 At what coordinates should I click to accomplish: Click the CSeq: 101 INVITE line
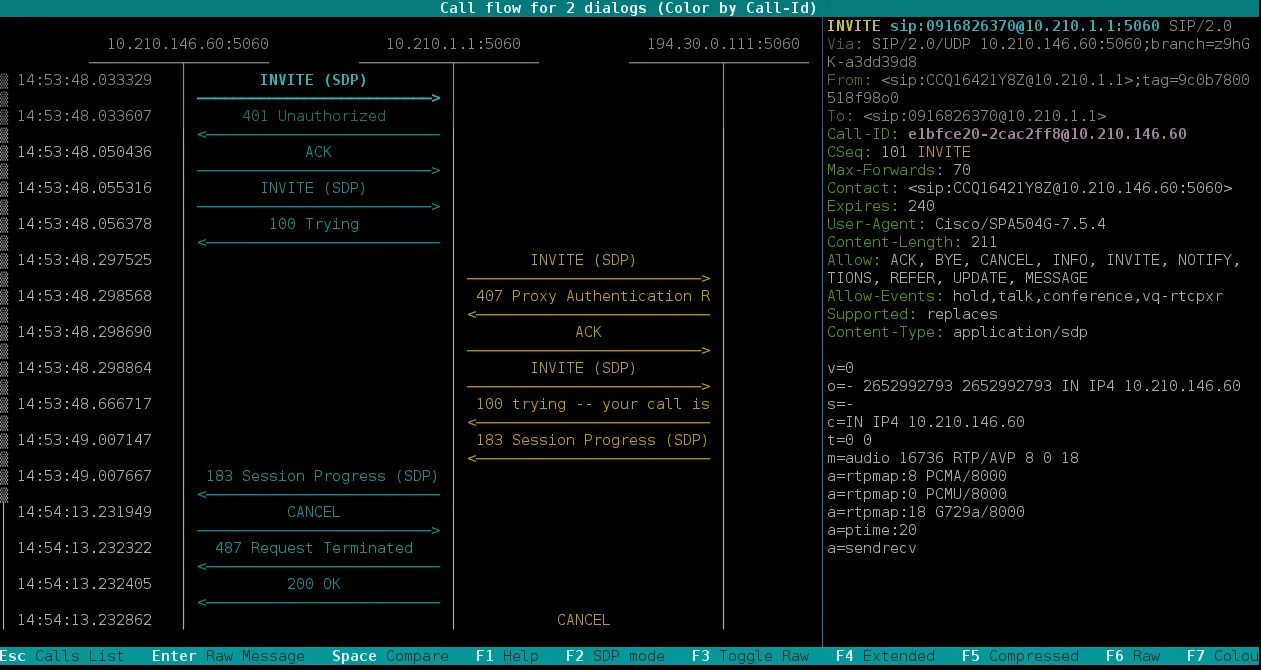pos(899,152)
